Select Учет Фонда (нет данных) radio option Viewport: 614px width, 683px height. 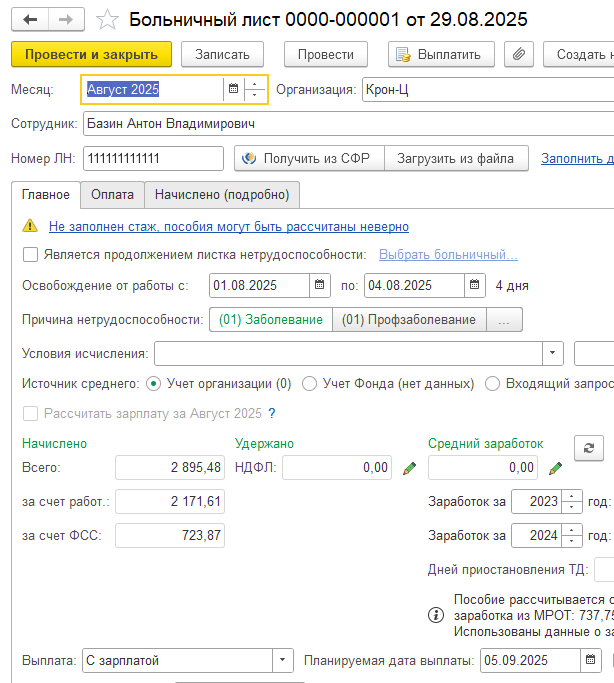pos(309,383)
